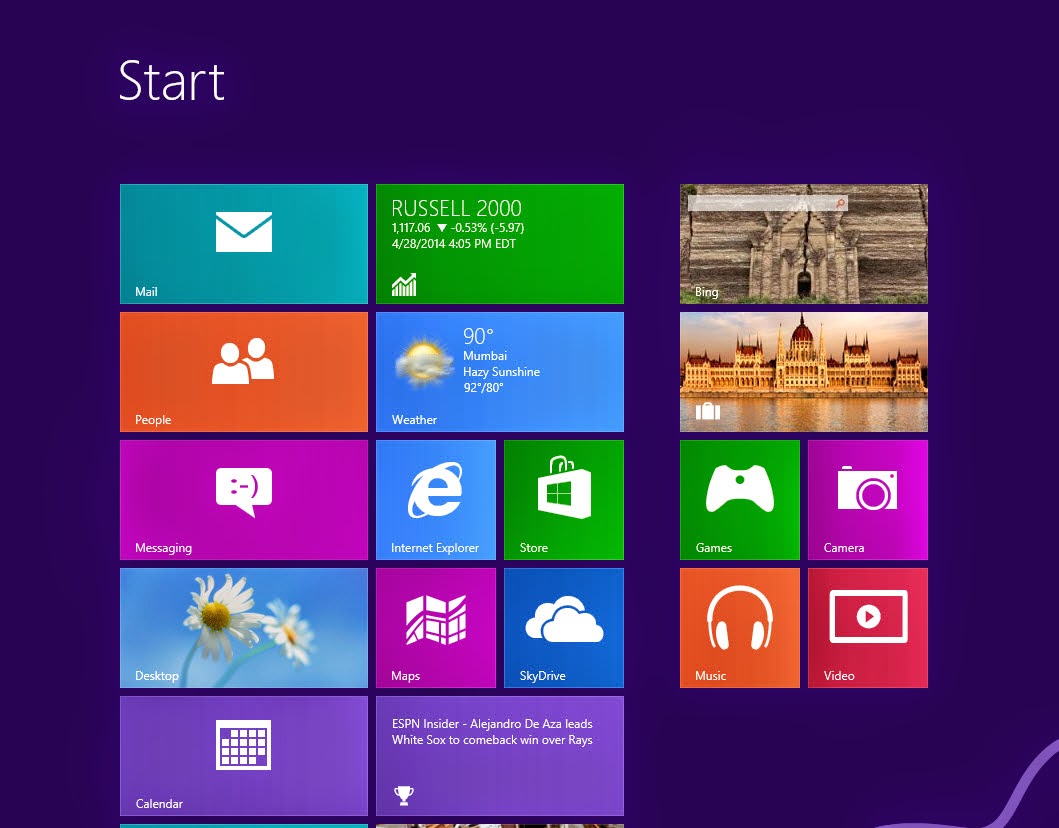Open the Mail tile

click(x=244, y=244)
